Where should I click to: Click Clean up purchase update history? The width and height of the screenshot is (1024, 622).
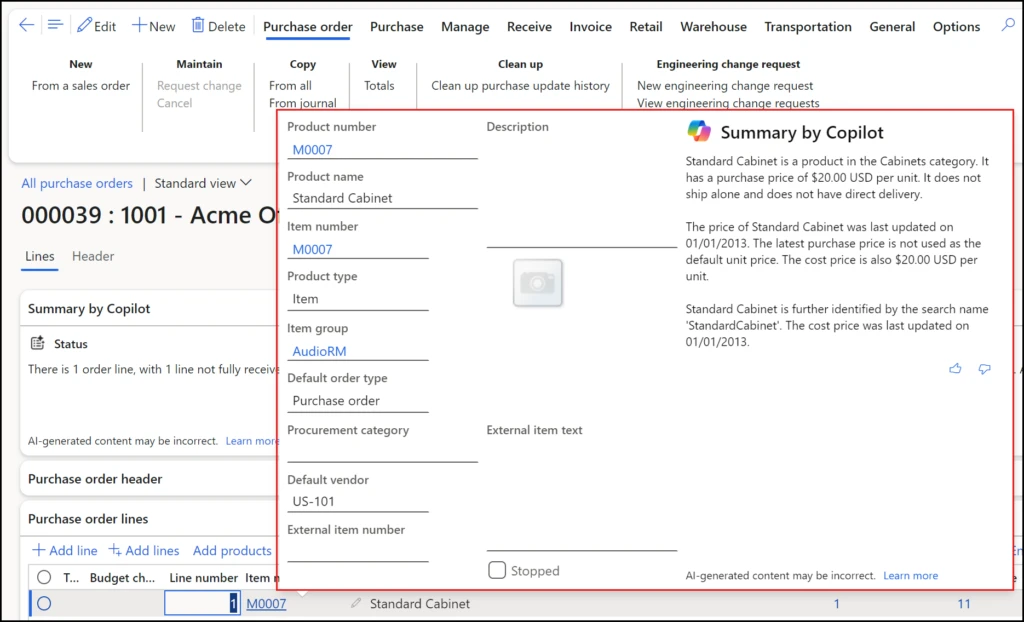click(x=519, y=85)
